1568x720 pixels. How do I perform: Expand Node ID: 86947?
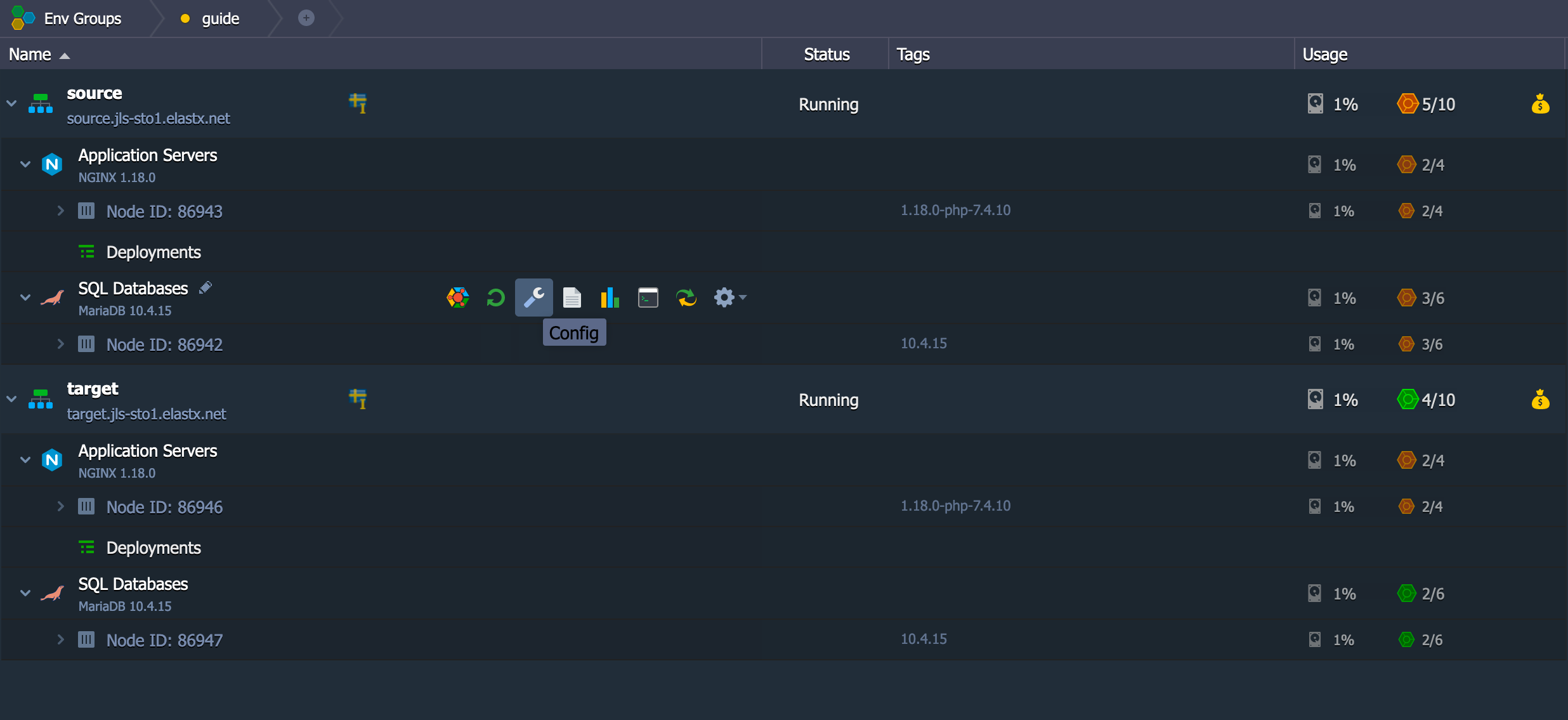pyautogui.click(x=60, y=639)
